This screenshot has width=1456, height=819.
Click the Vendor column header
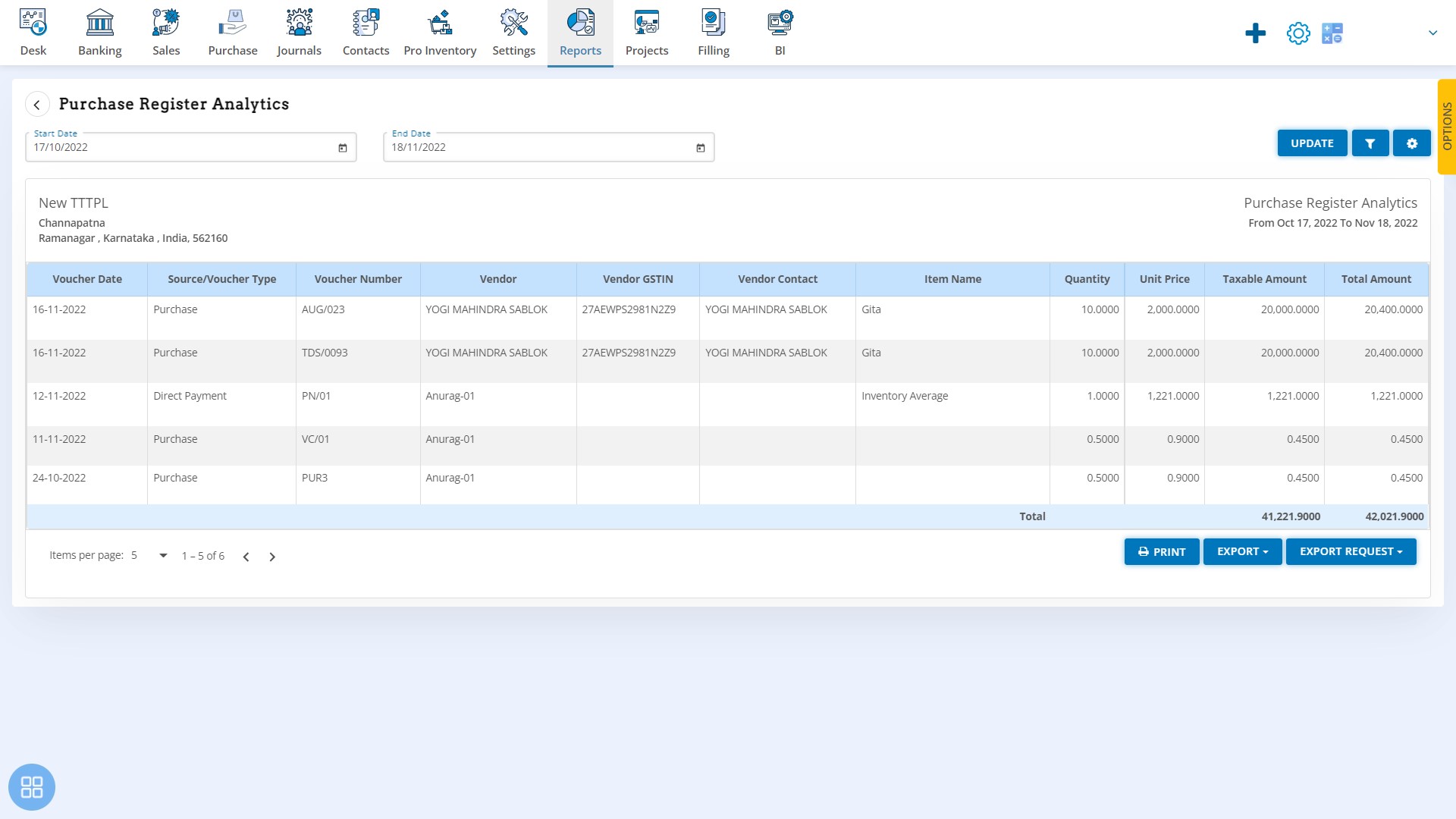[498, 279]
